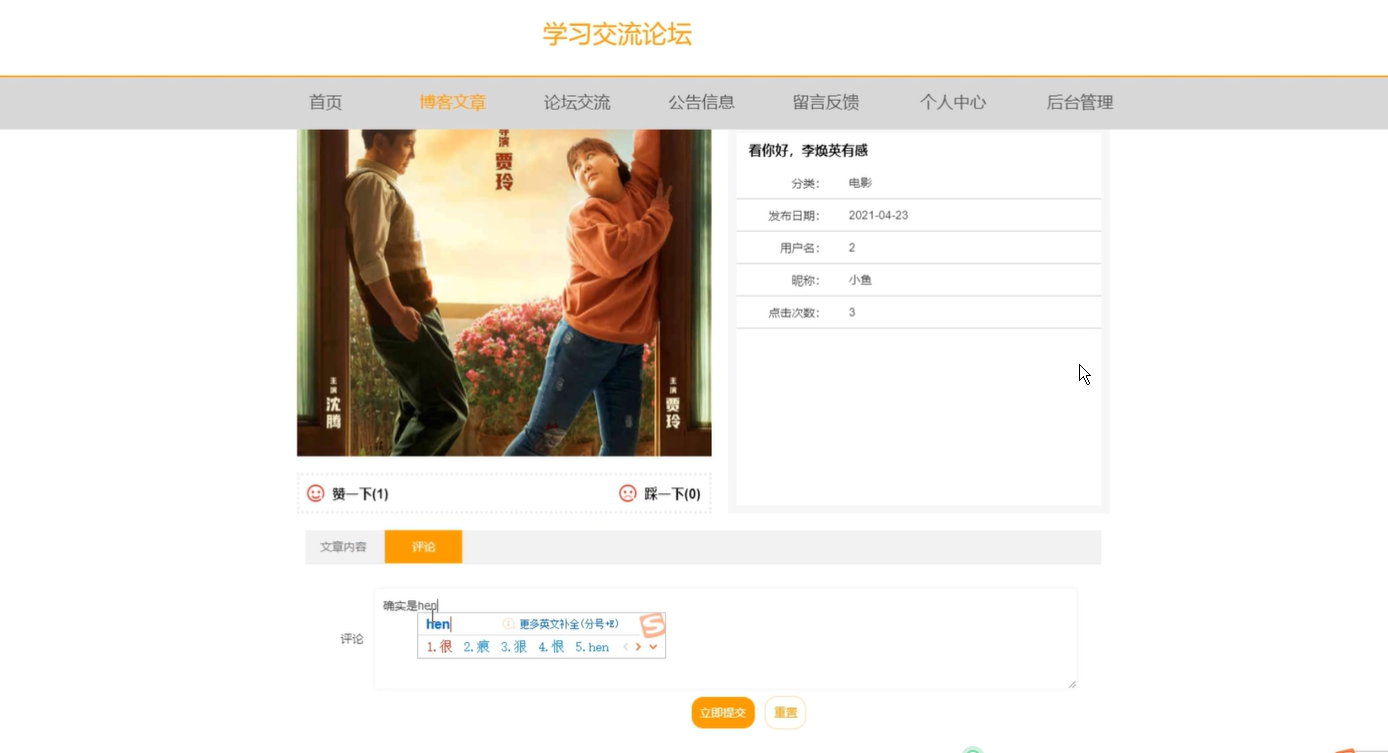Image resolution: width=1388 pixels, height=753 pixels.
Task: Click the date 2021-04-23
Action: pos(878,215)
